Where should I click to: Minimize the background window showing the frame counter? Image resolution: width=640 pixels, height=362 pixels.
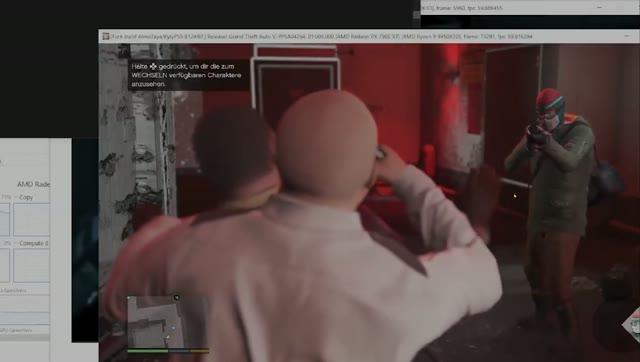point(599,7)
